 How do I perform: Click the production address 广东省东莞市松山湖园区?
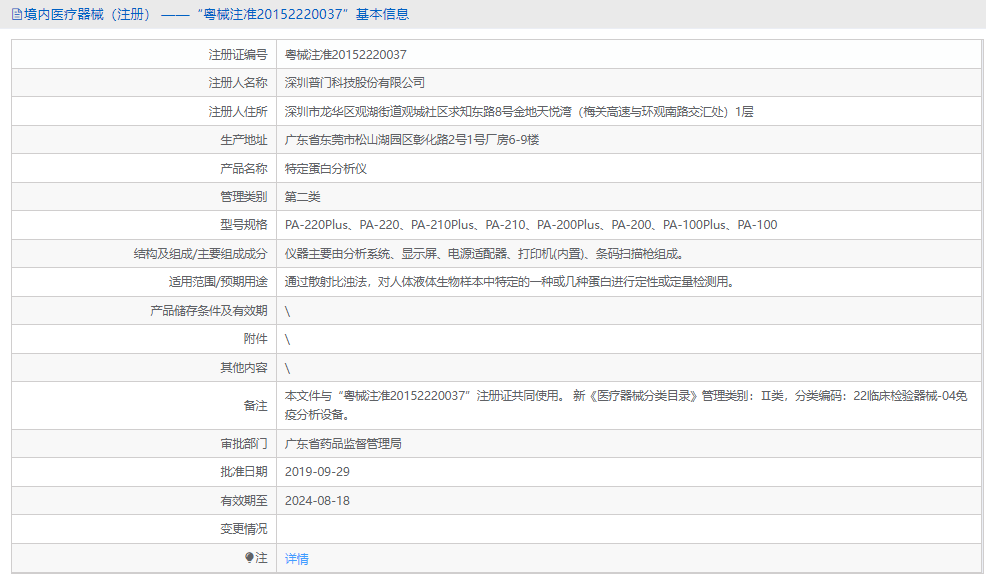(412, 140)
